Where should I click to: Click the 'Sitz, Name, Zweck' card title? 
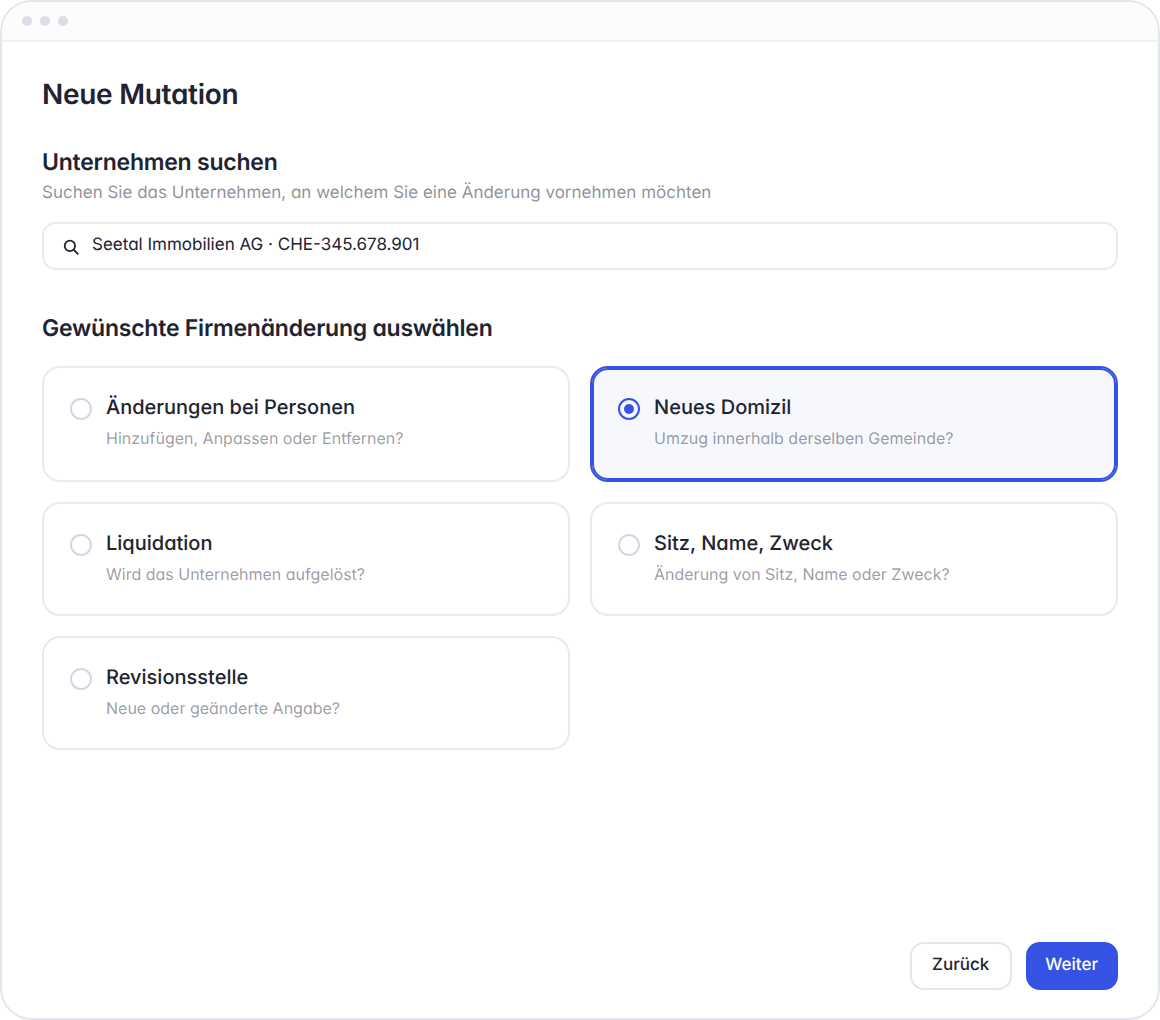coord(743,543)
